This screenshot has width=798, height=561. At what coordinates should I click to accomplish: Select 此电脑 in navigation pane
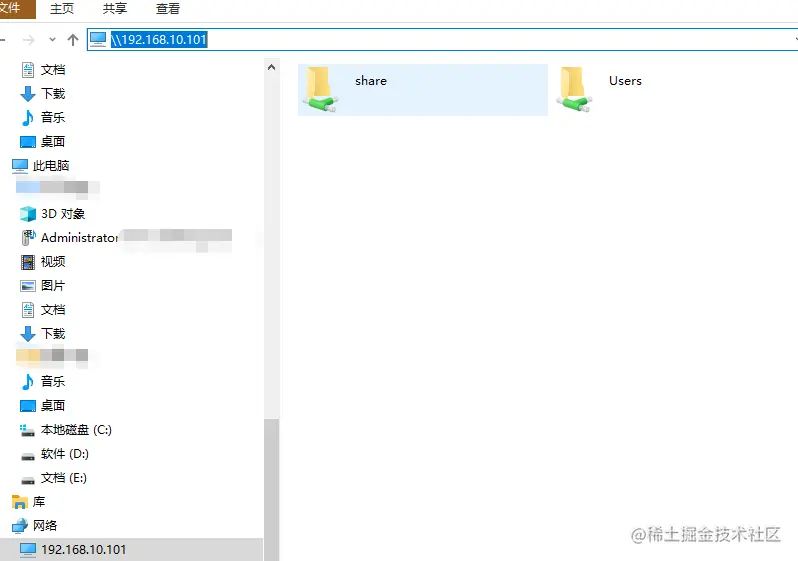click(51, 165)
